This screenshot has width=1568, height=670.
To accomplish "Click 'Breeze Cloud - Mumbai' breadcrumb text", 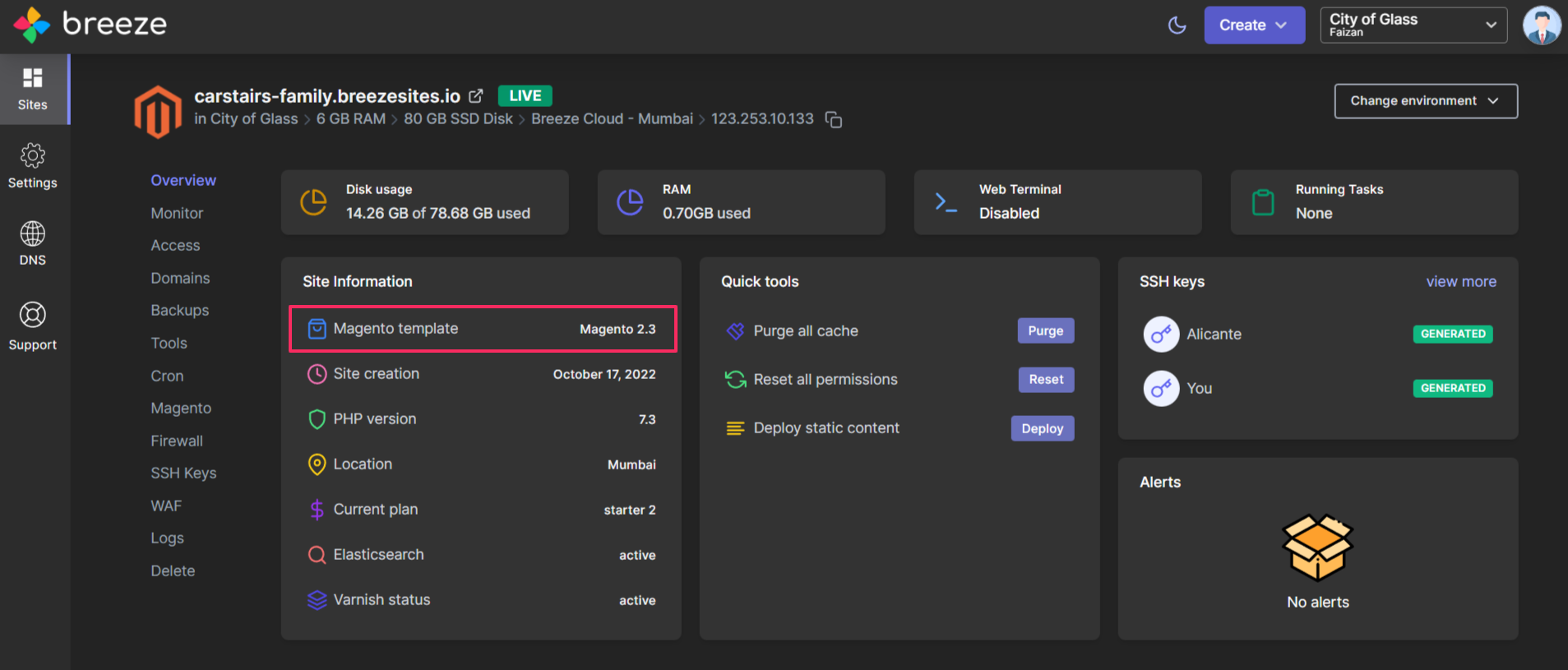I will [x=612, y=119].
